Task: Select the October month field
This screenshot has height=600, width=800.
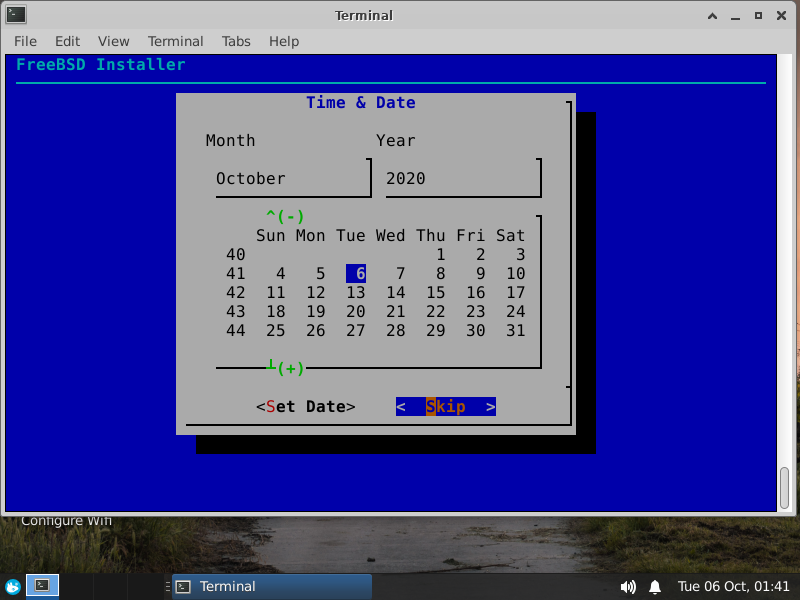Action: [293, 179]
